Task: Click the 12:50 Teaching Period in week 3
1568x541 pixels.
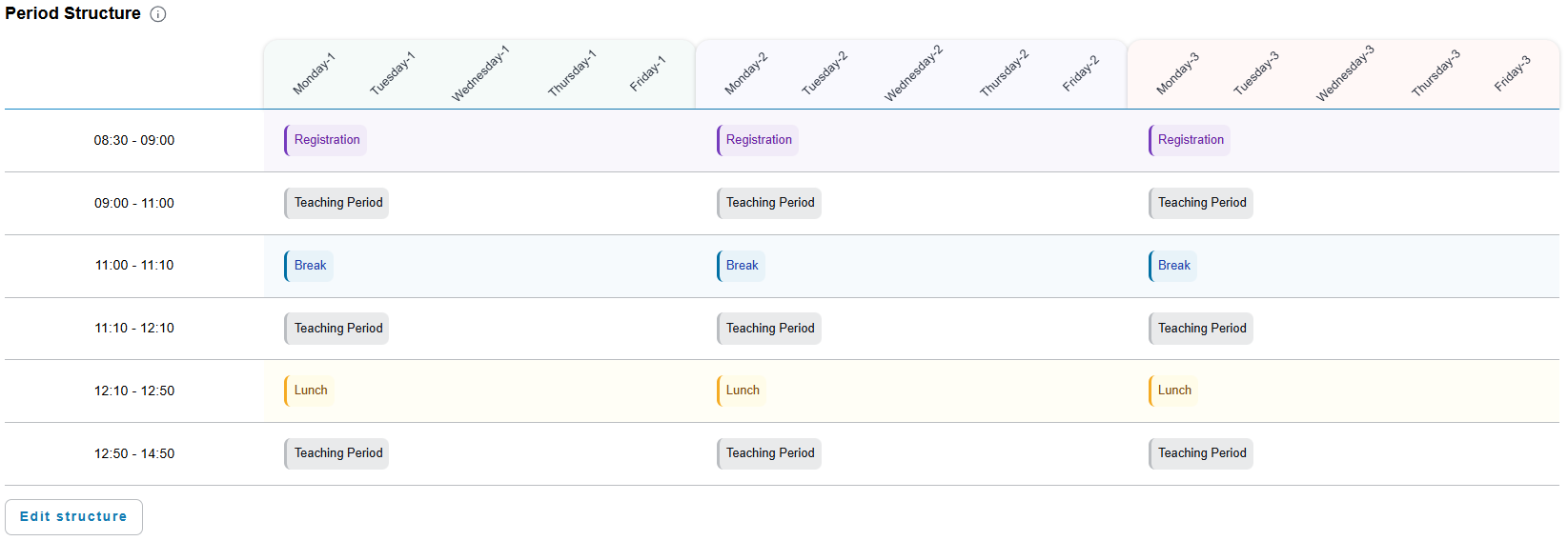Action: point(1201,453)
